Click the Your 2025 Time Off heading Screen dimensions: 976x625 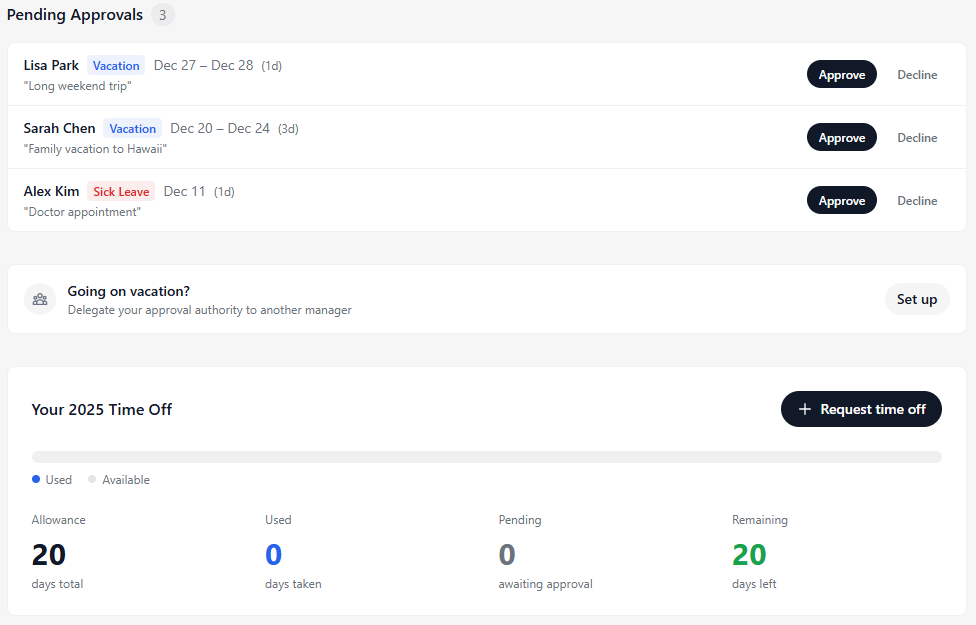pos(103,409)
